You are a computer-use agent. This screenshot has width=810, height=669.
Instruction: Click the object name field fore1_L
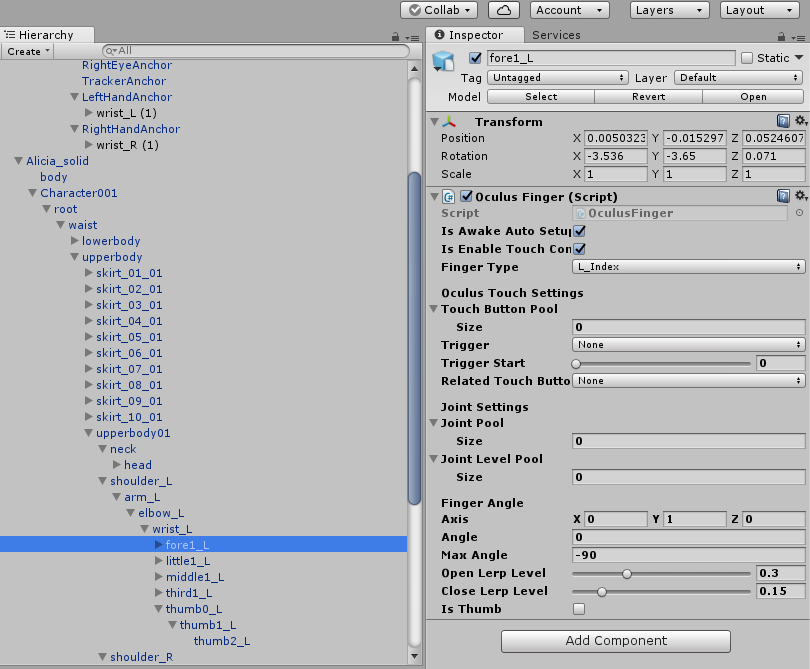[611, 58]
